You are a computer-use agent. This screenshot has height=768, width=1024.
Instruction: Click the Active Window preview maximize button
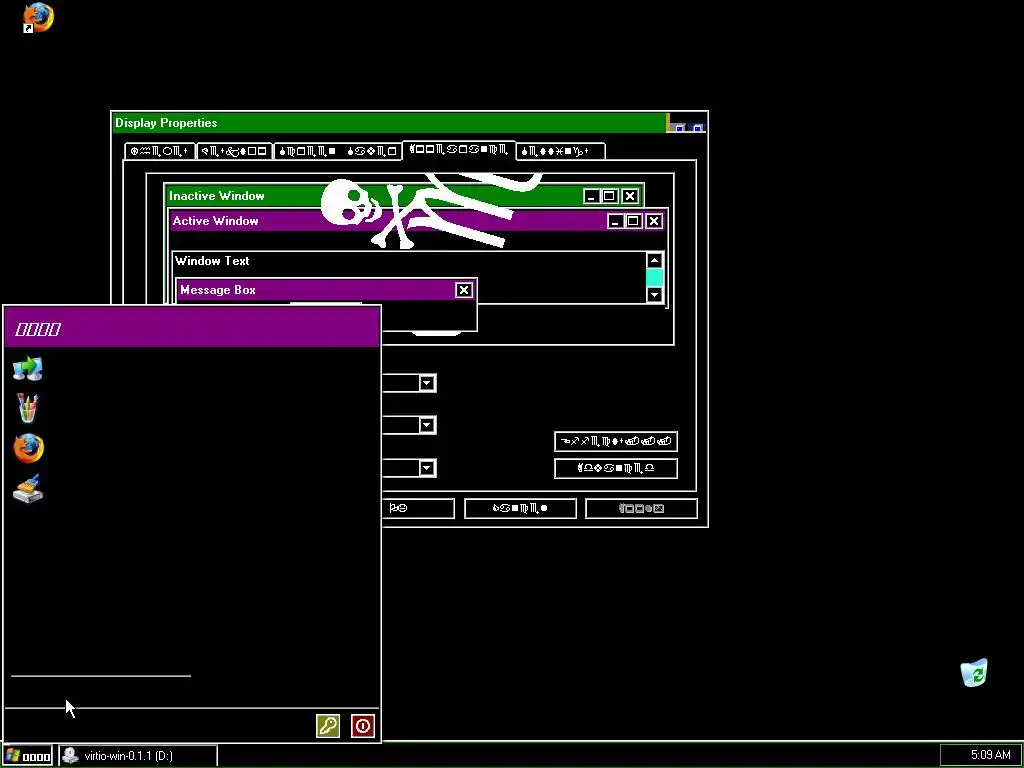pos(633,221)
